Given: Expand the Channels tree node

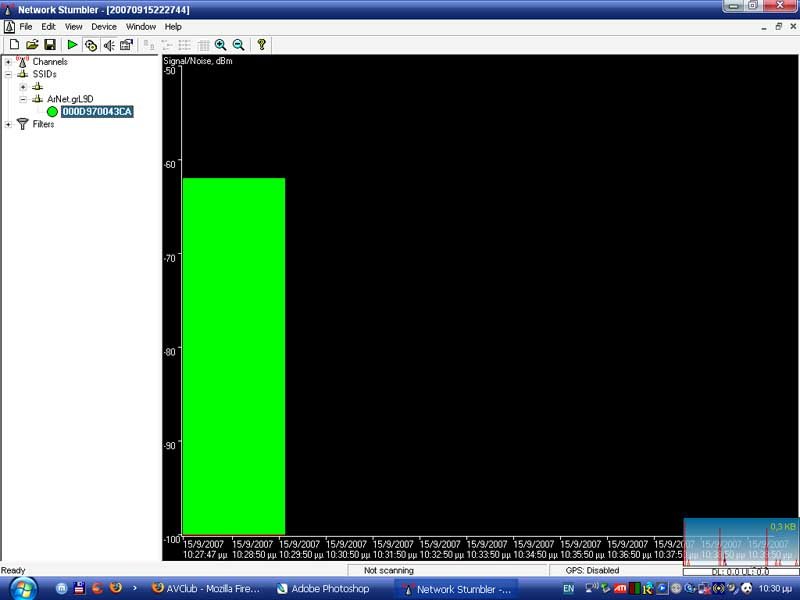Looking at the screenshot, I should (8, 62).
